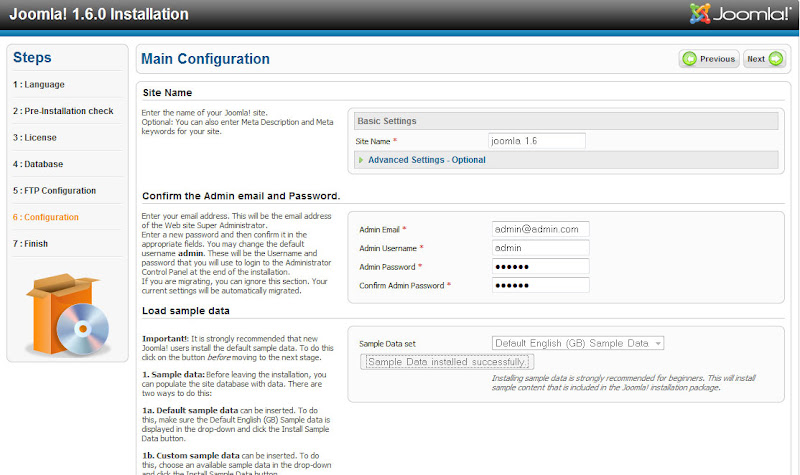Click Sample Data installed successfully button
This screenshot has width=800, height=475.
[447, 362]
